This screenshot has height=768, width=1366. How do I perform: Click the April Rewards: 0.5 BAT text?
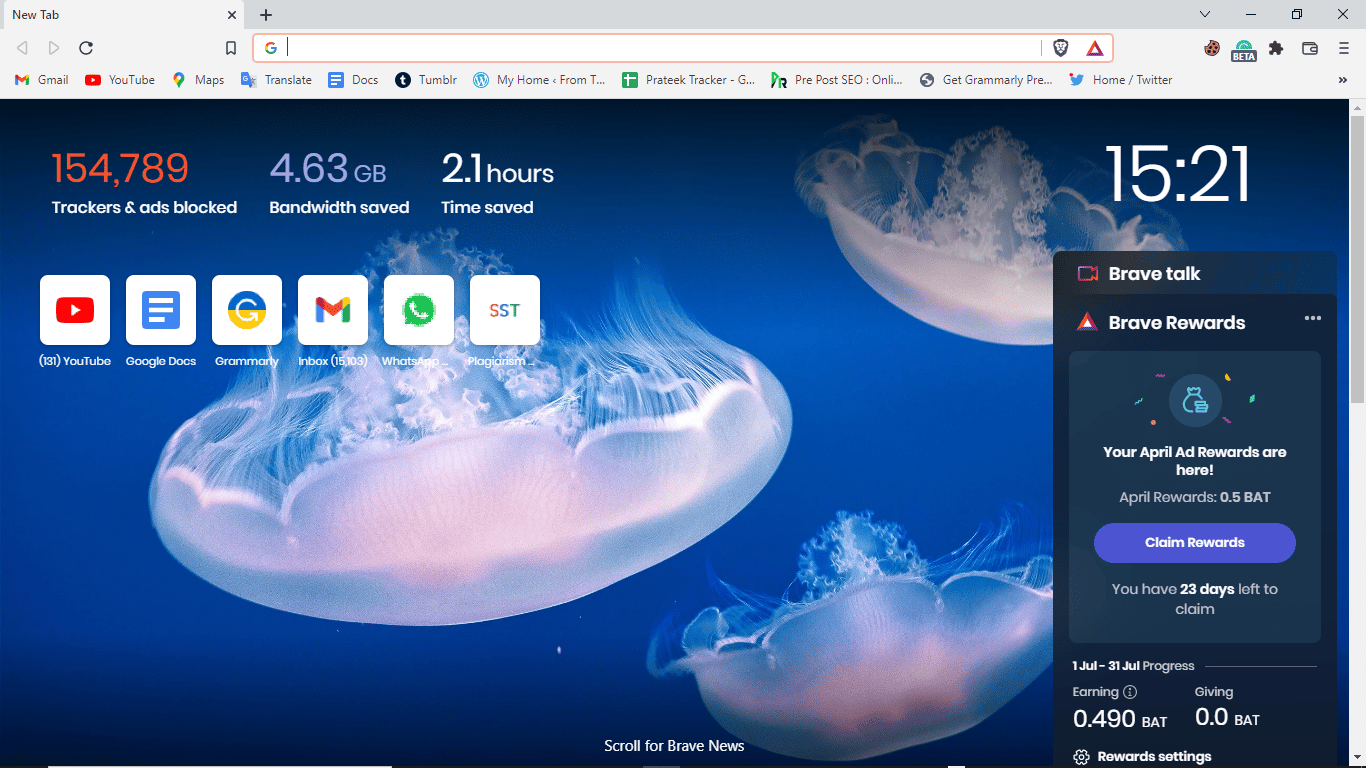click(1195, 497)
